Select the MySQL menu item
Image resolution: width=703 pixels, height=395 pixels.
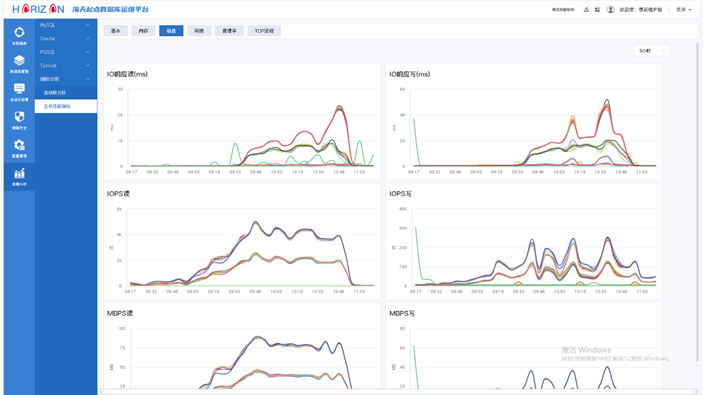[66, 25]
